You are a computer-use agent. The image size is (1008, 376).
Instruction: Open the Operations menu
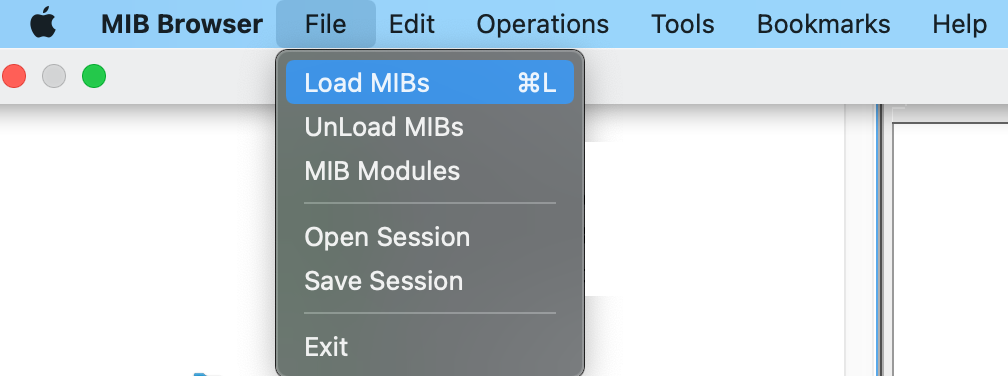(542, 24)
